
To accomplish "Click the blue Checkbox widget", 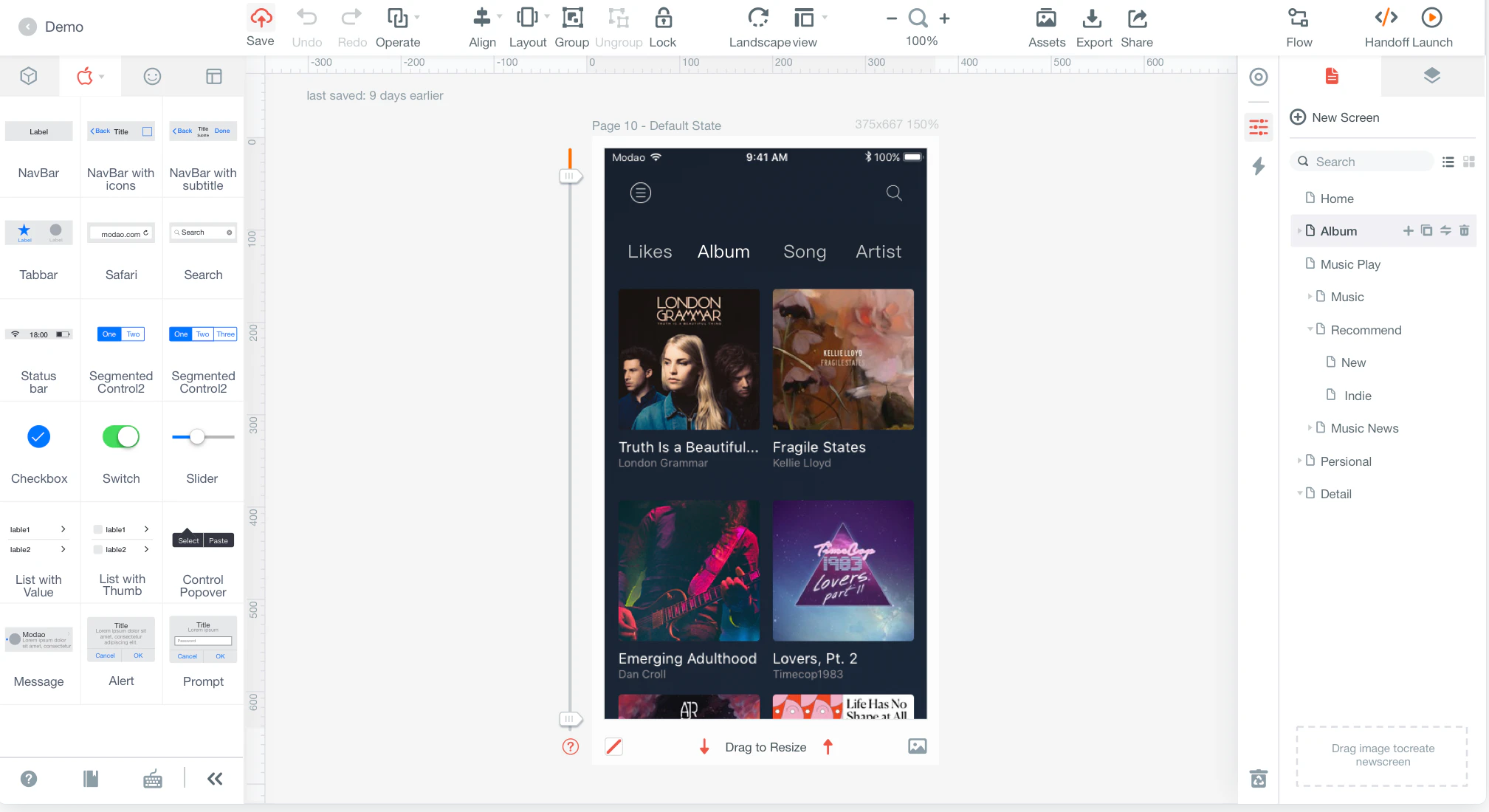I will pos(38,437).
